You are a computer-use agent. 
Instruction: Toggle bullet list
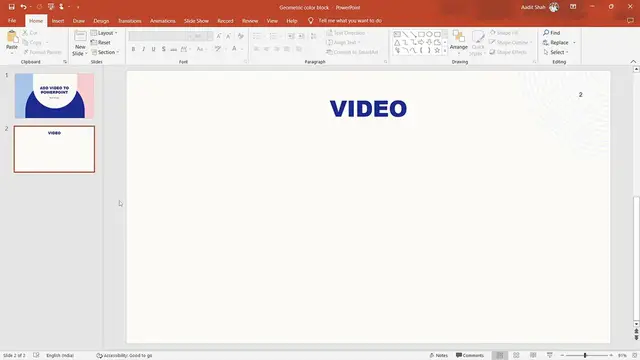point(257,36)
